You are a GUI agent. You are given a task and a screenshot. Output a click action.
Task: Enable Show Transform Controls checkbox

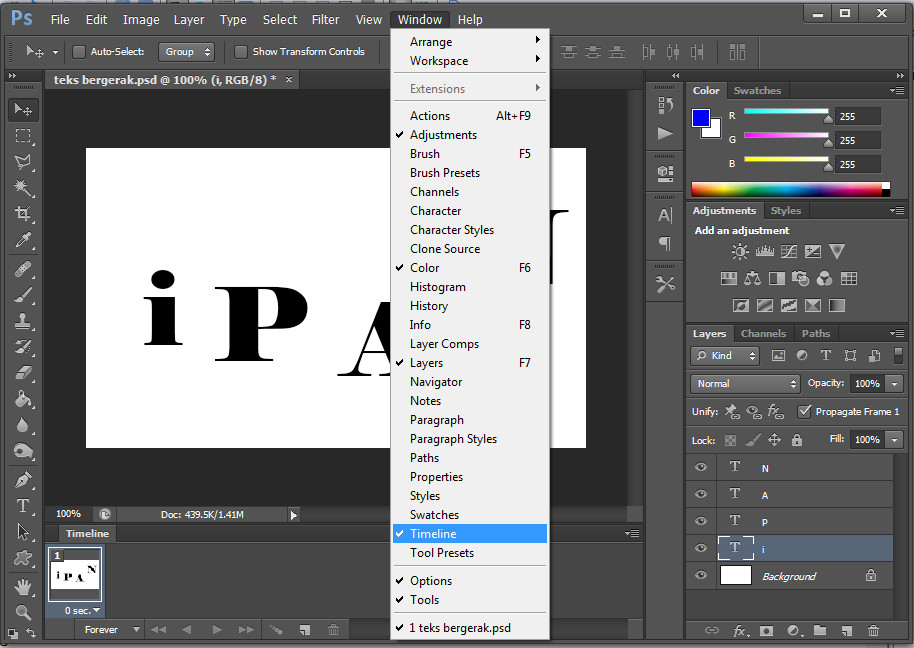coord(240,52)
